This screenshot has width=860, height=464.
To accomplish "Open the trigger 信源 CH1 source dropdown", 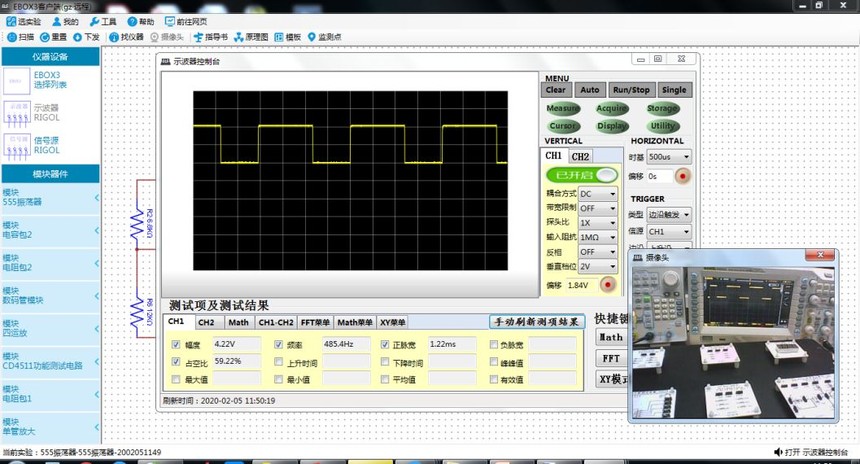I will (669, 231).
